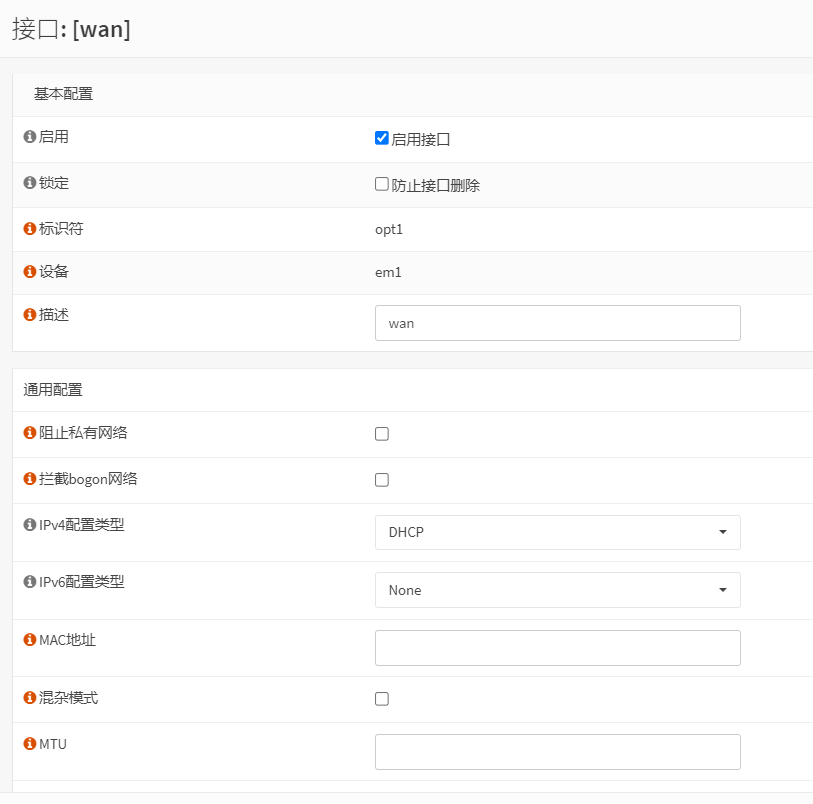
Task: Click the 描述 text field containing wan
Action: pyautogui.click(x=557, y=323)
